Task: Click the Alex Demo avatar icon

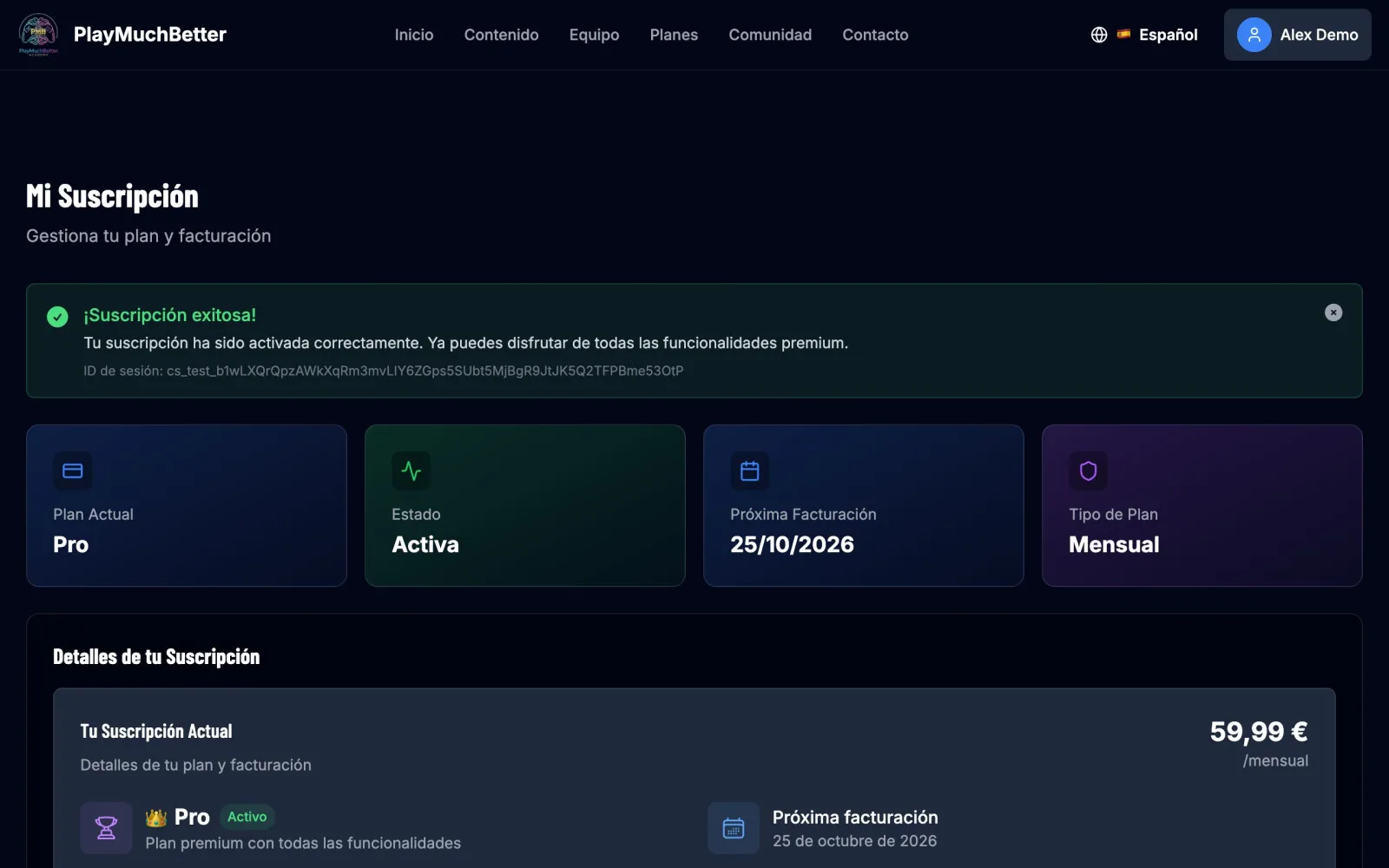Action: click(x=1254, y=35)
